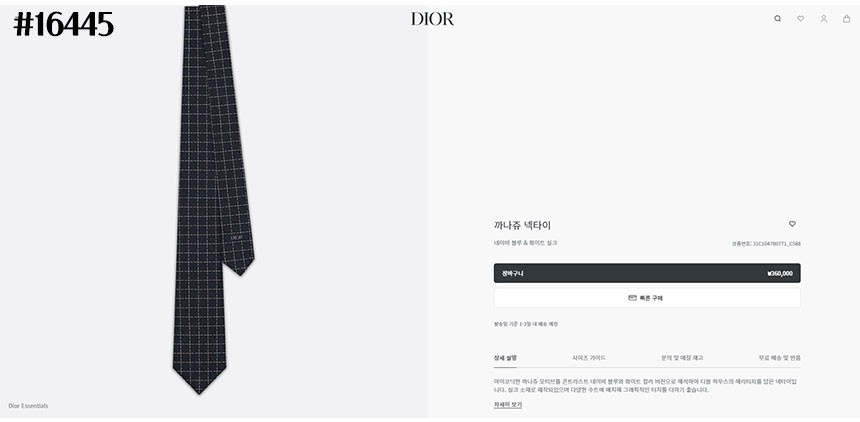Open the 무료 배송 및 반품 tab
860x422 pixels.
pyautogui.click(x=779, y=358)
